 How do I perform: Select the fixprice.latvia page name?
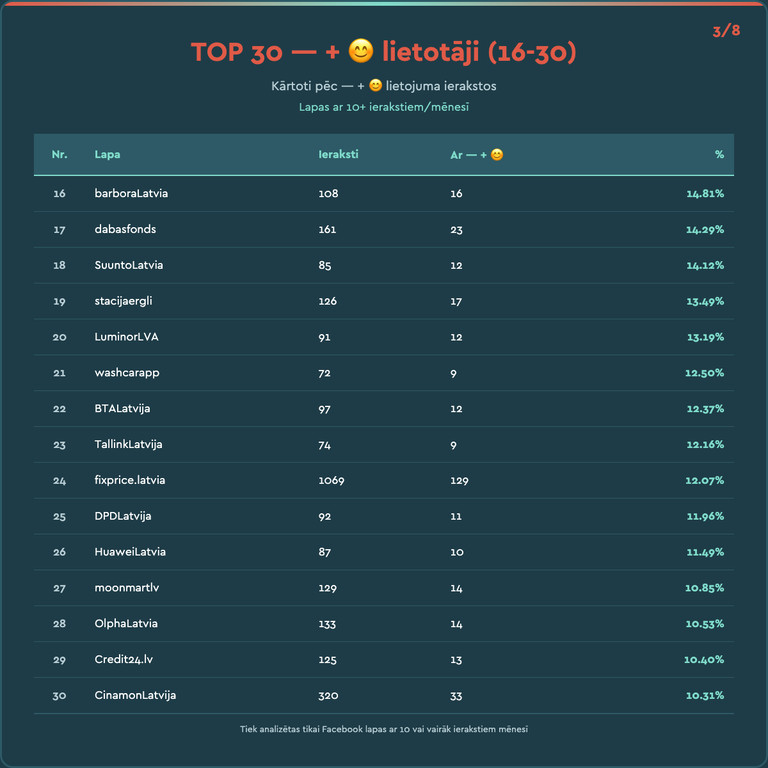130,480
